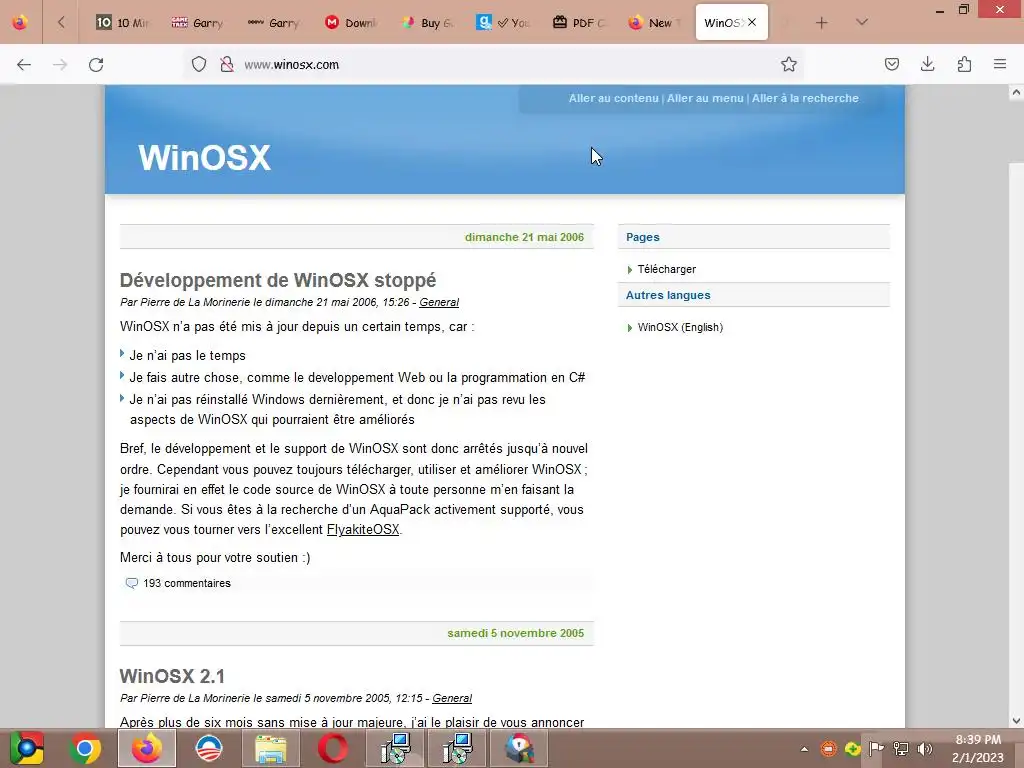Click the Autres langues sidebar heading
This screenshot has height=768, width=1024.
click(668, 295)
